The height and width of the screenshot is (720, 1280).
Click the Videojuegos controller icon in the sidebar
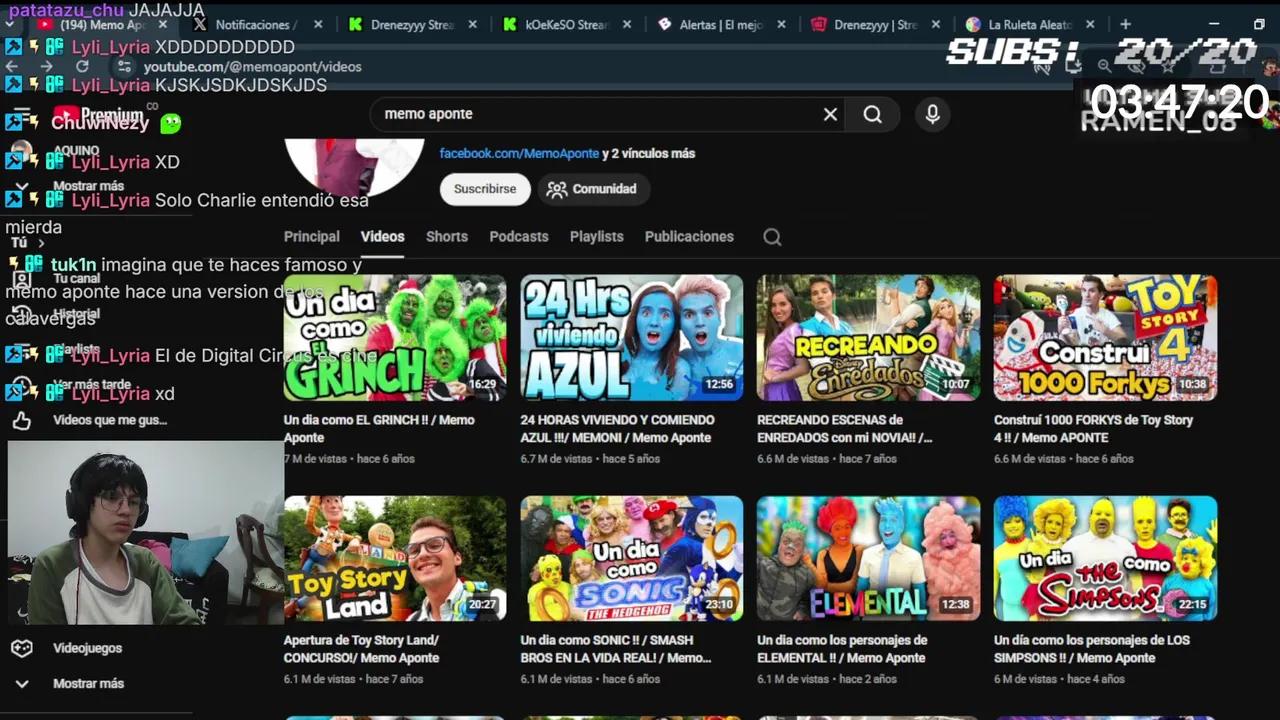pyautogui.click(x=22, y=648)
